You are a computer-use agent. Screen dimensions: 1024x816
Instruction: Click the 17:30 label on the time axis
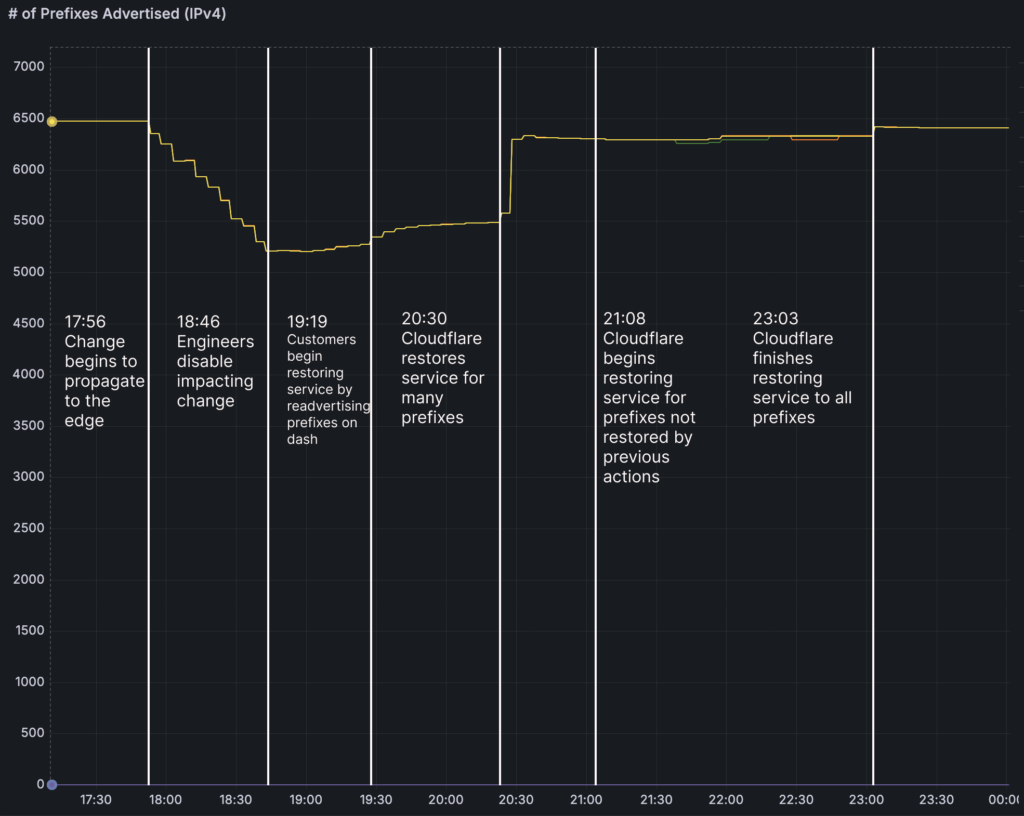coord(95,800)
